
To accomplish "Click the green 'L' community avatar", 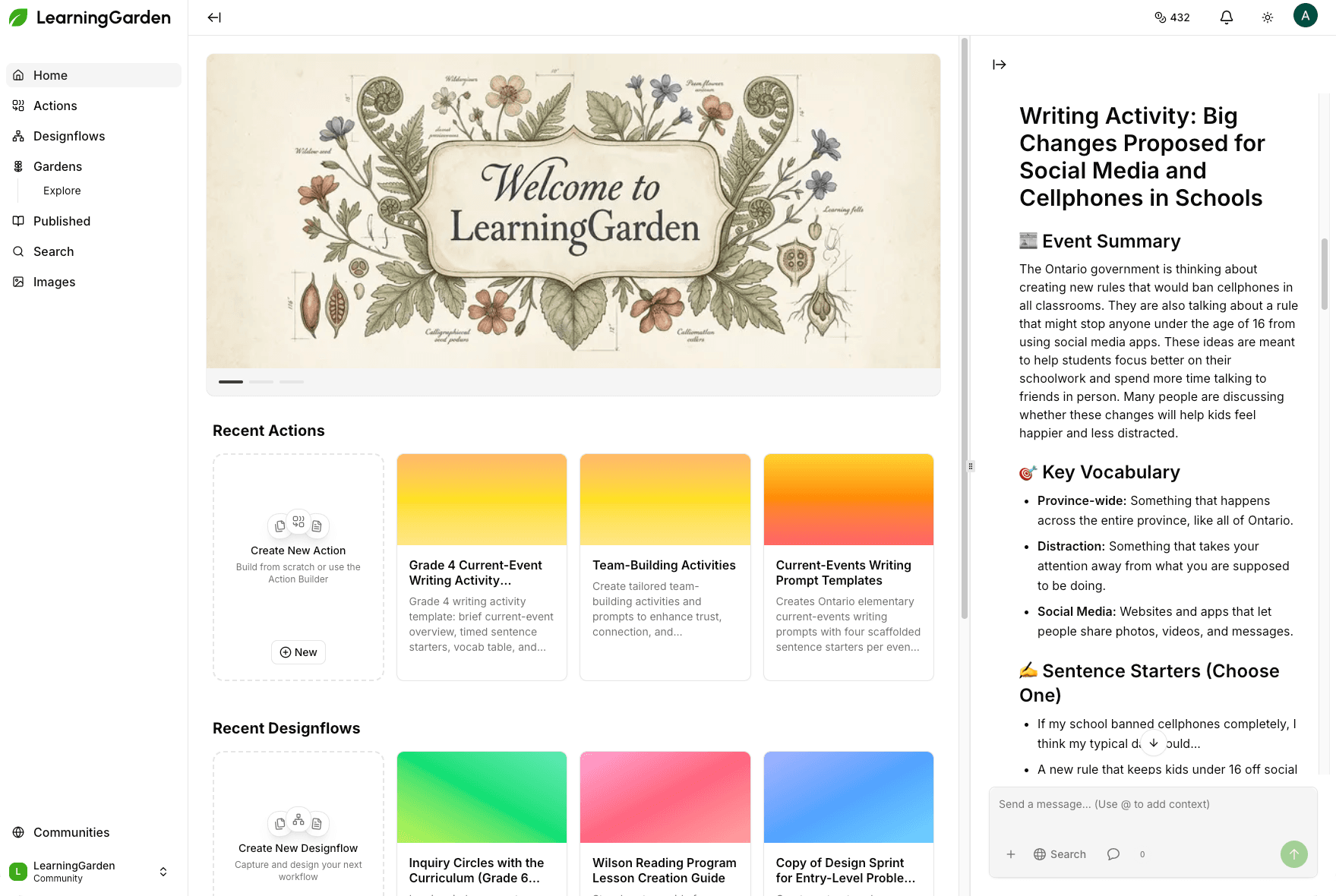I will click(x=18, y=872).
